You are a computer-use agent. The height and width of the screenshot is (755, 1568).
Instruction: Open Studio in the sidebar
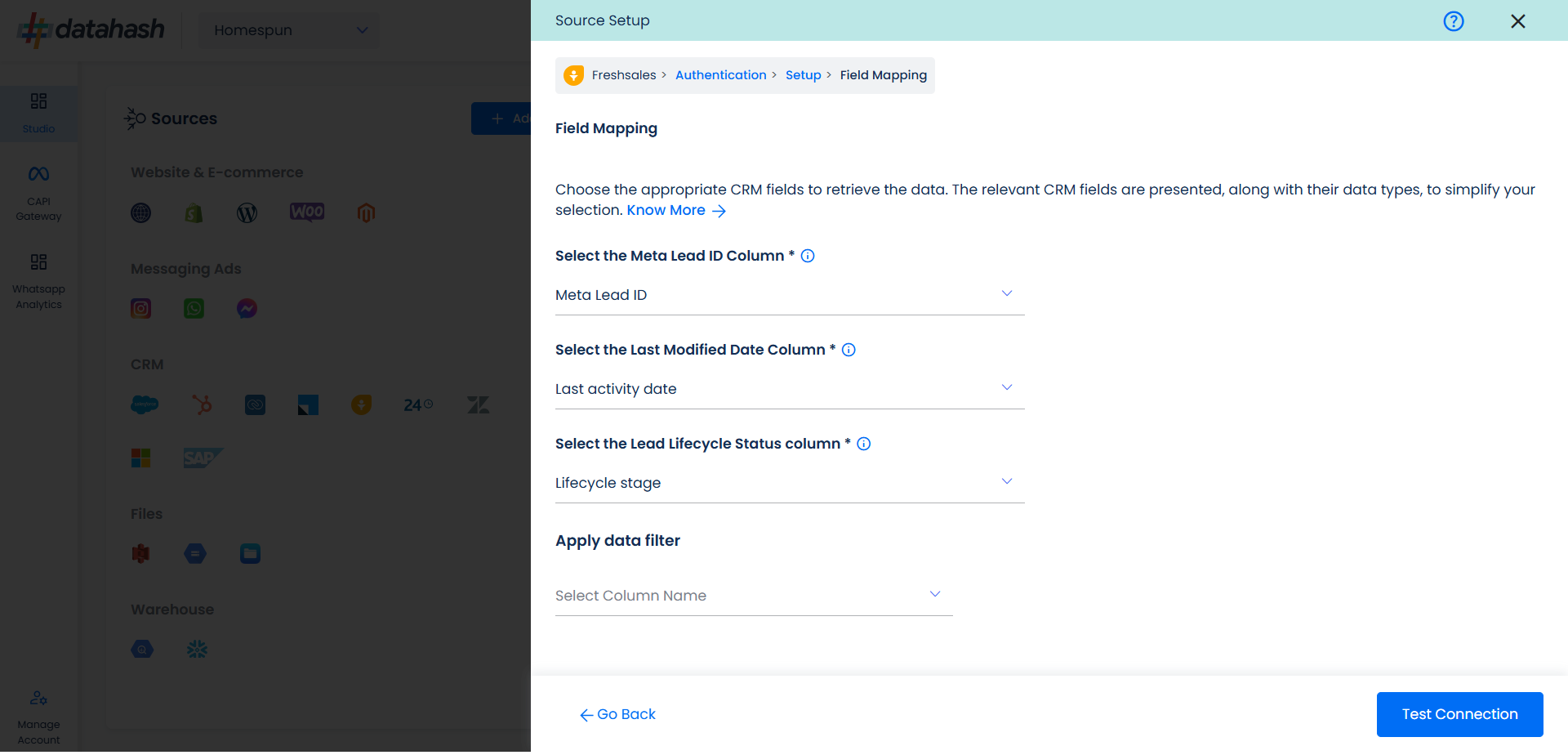click(x=38, y=113)
